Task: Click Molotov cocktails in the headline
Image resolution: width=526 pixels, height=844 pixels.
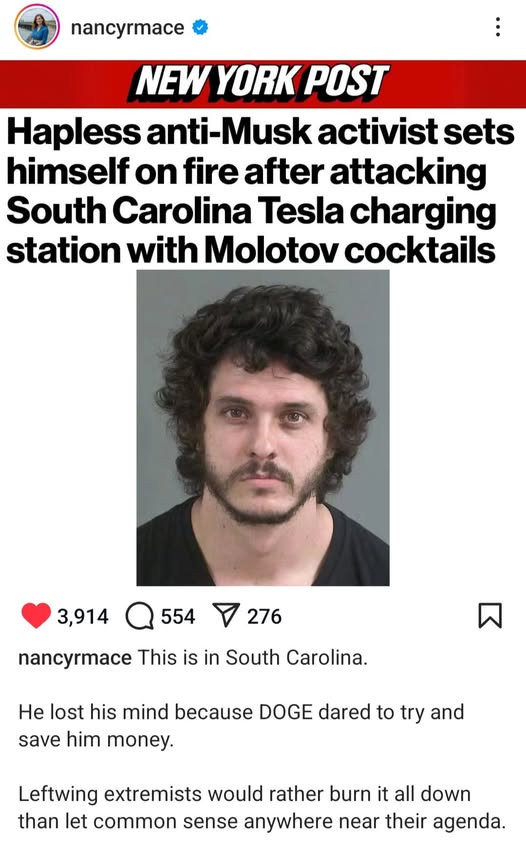Action: tap(350, 250)
